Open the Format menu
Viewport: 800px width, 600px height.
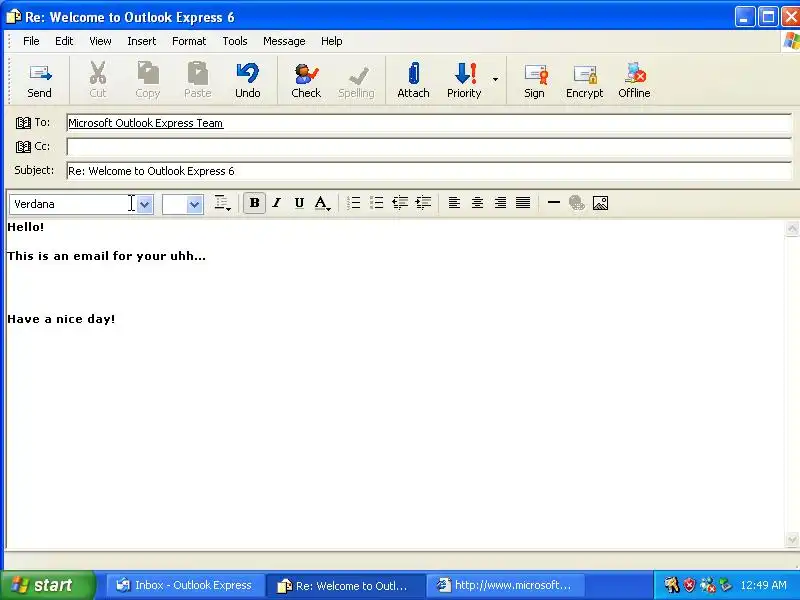pyautogui.click(x=189, y=41)
